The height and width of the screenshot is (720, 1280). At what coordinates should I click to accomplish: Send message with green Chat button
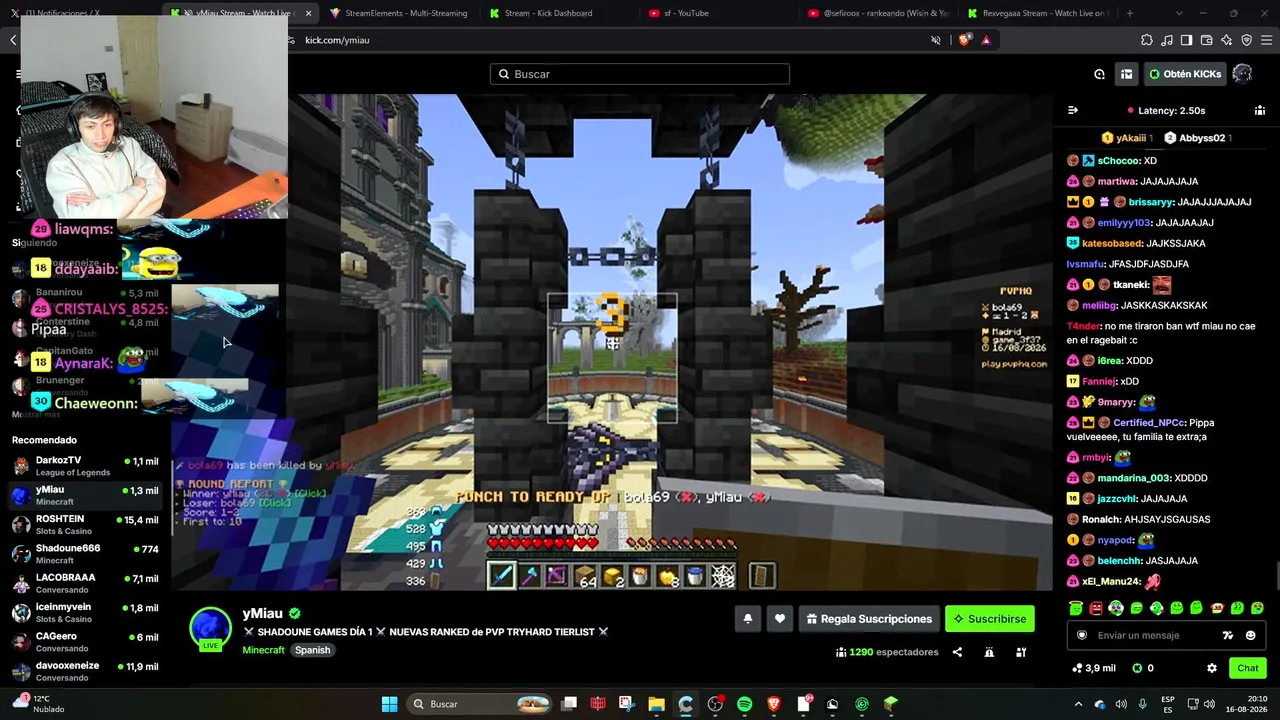tap(1248, 668)
